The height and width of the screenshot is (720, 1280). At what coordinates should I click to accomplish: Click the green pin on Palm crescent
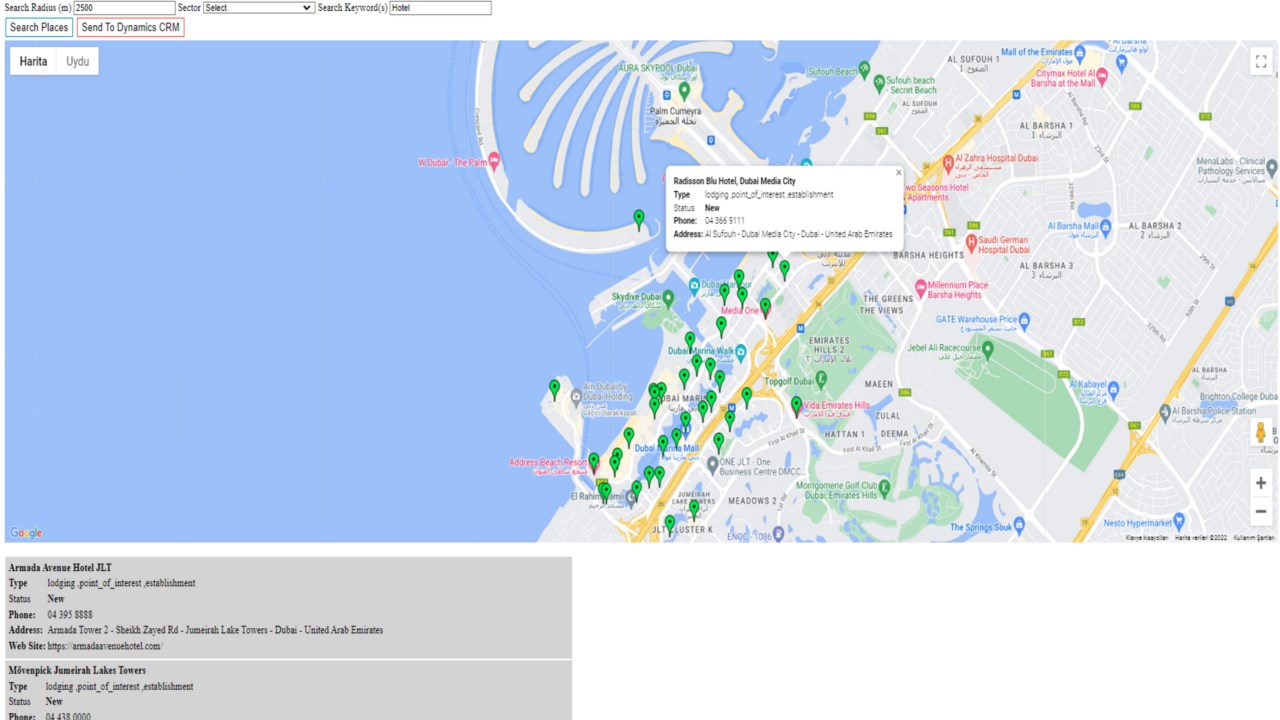pos(639,218)
